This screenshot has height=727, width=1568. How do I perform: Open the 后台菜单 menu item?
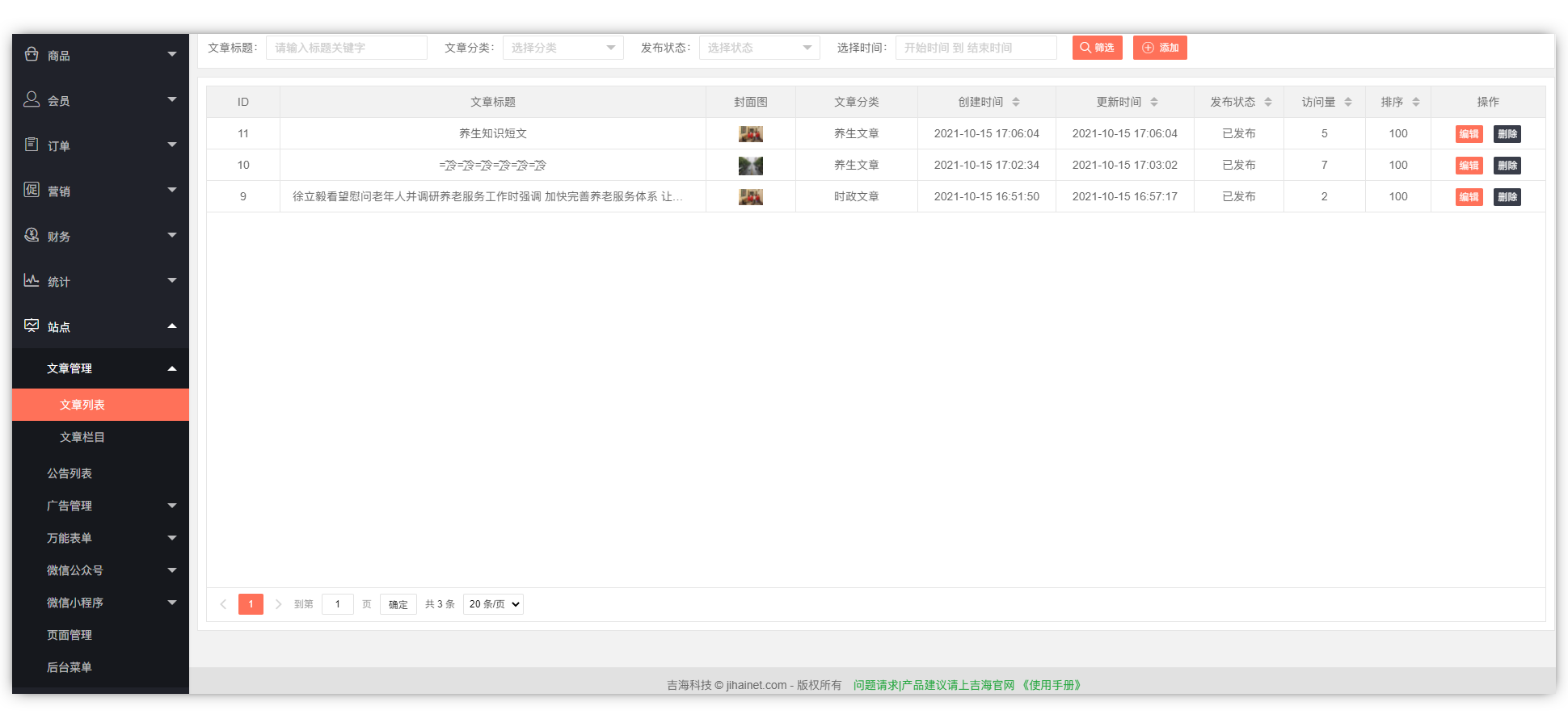100,667
